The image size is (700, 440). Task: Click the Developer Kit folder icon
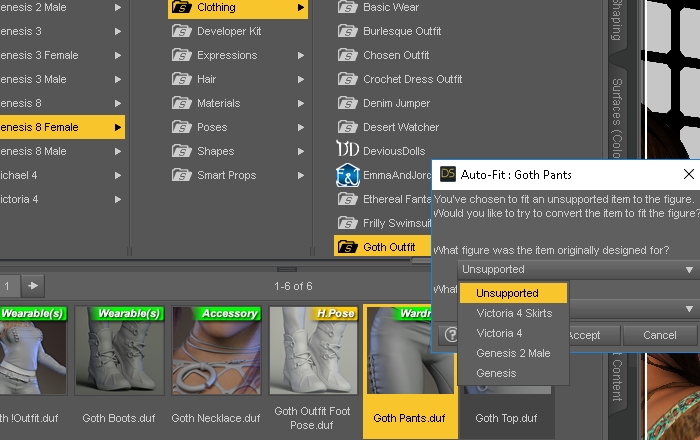(x=182, y=31)
